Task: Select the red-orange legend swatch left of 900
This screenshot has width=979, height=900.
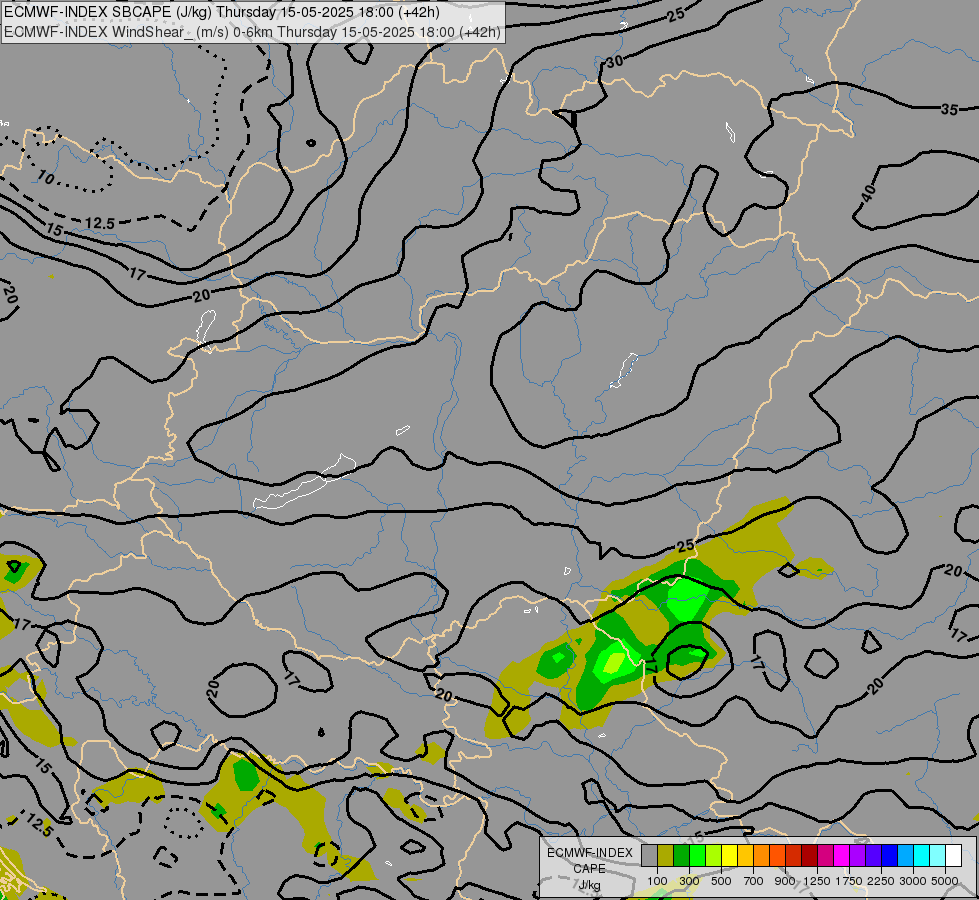Action: [x=777, y=856]
